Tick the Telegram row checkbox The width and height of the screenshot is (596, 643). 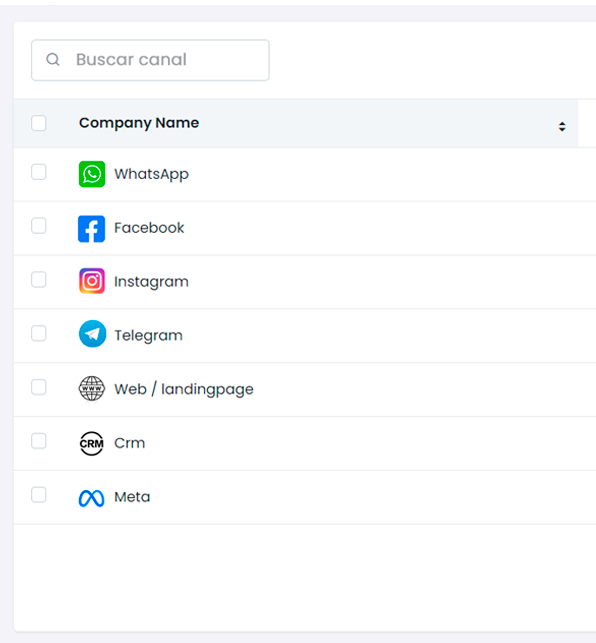[x=39, y=333]
